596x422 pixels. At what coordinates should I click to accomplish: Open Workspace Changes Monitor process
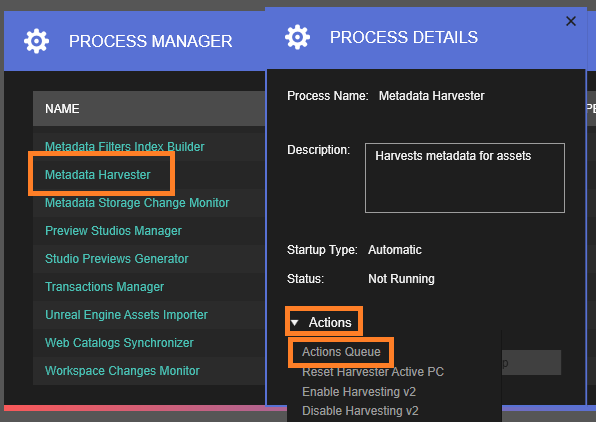point(122,371)
